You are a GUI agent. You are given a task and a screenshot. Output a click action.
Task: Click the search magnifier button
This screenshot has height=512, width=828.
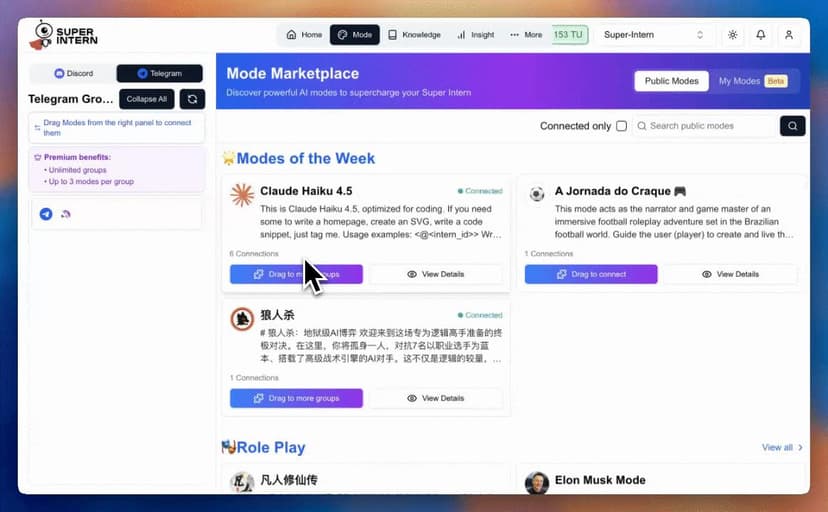point(792,126)
